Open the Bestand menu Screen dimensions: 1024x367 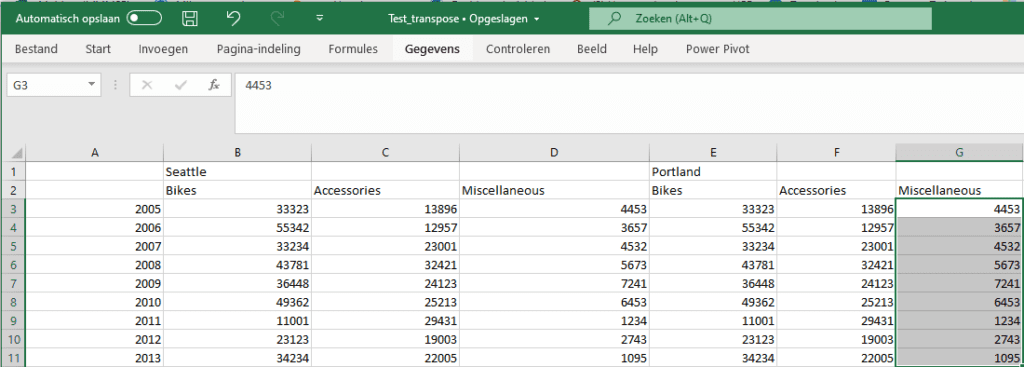[x=36, y=49]
